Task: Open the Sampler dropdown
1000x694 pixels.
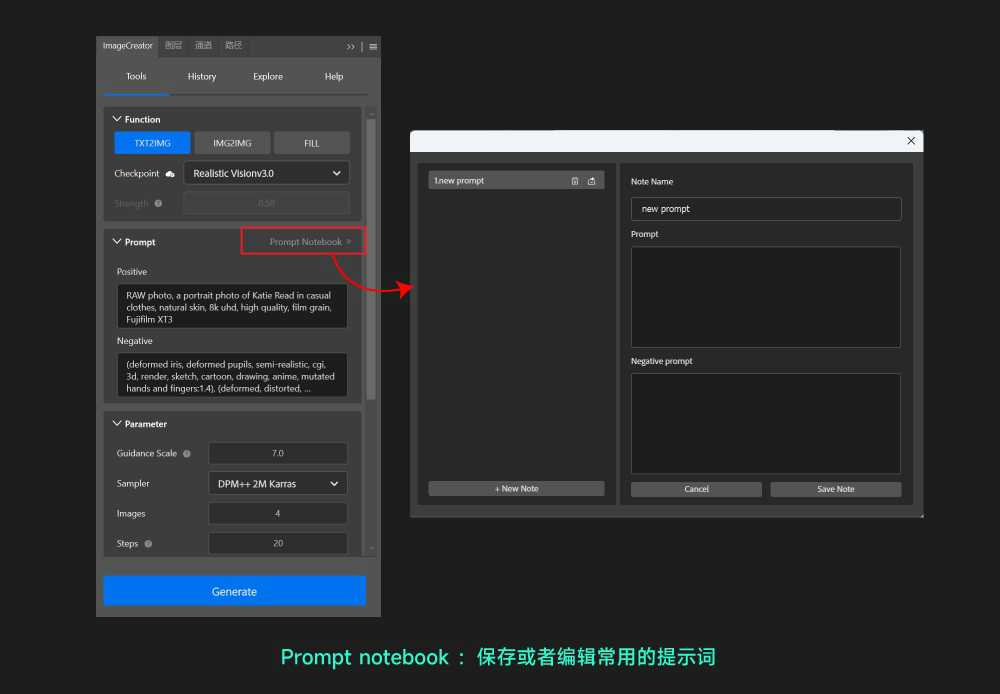Action: [x=278, y=484]
